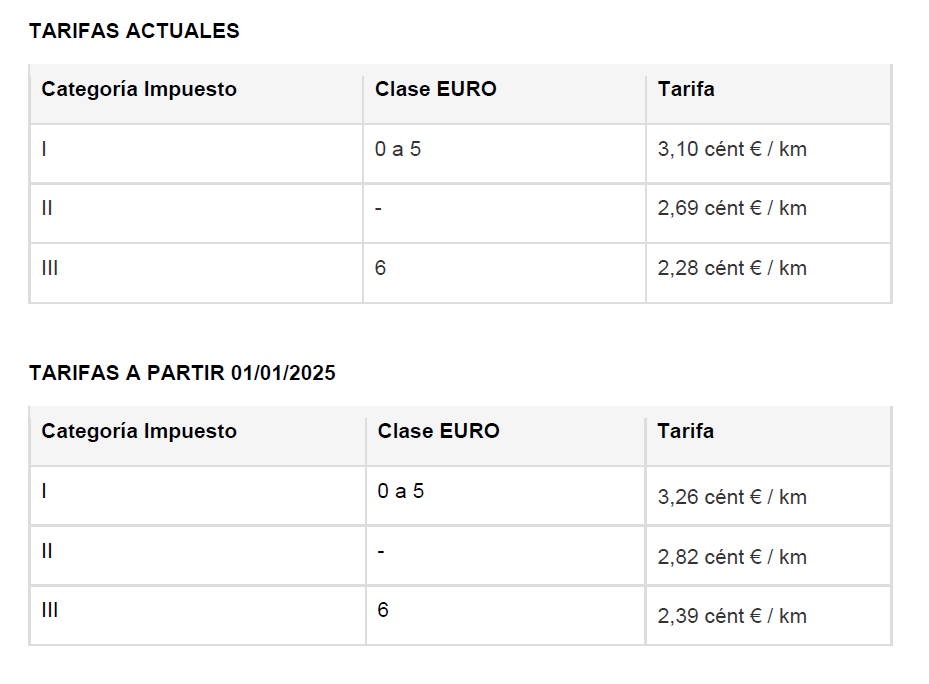Select EURO class 6 in the 01/01/2025 table
The image size is (929, 684).
pyautogui.click(x=383, y=609)
